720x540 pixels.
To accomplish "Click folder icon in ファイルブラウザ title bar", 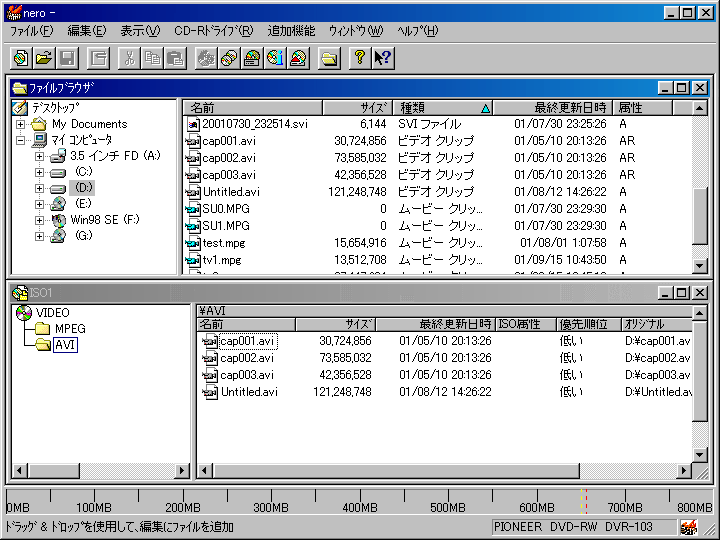I will click(x=20, y=87).
